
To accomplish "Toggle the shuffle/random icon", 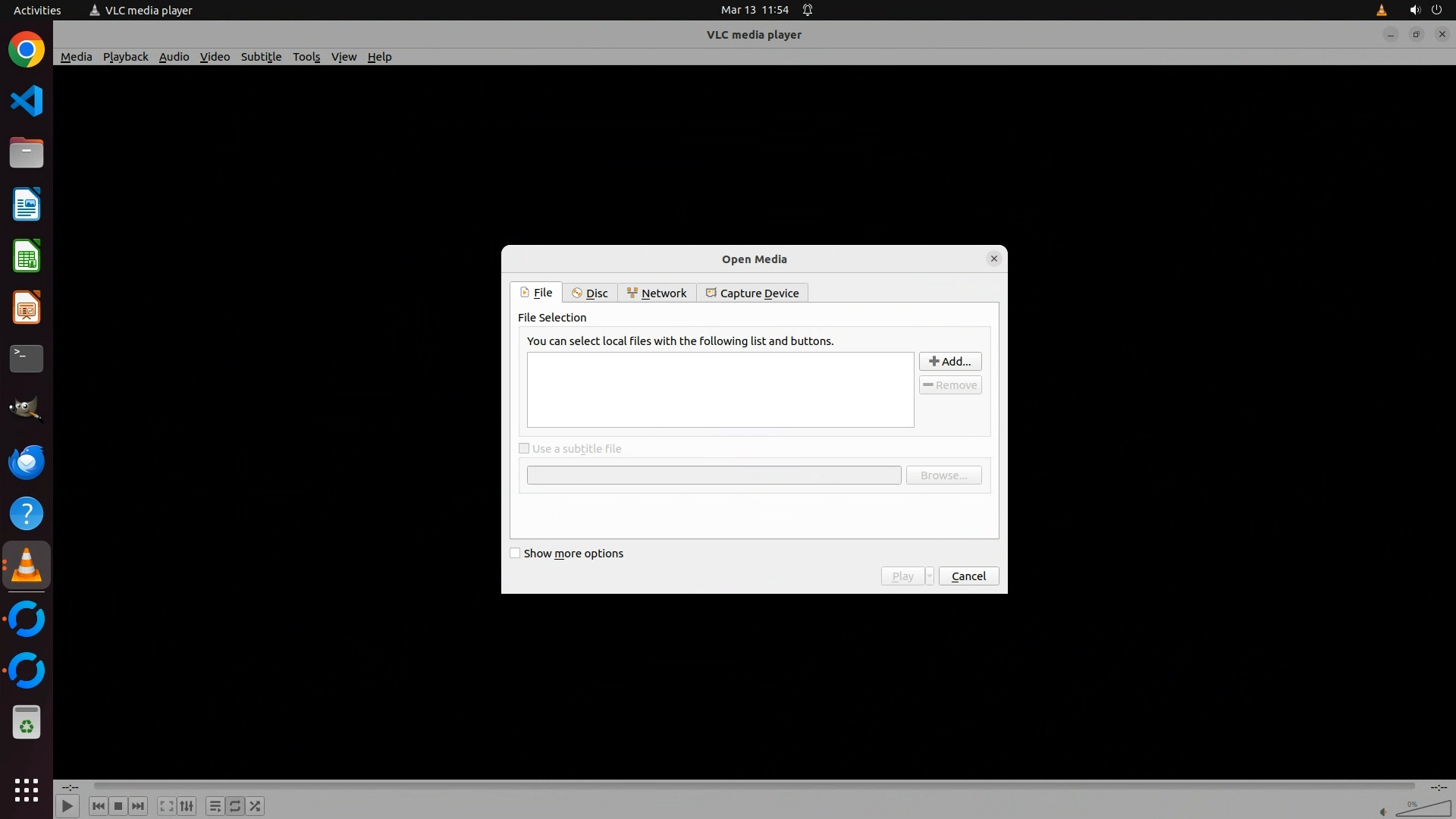I will [x=256, y=806].
